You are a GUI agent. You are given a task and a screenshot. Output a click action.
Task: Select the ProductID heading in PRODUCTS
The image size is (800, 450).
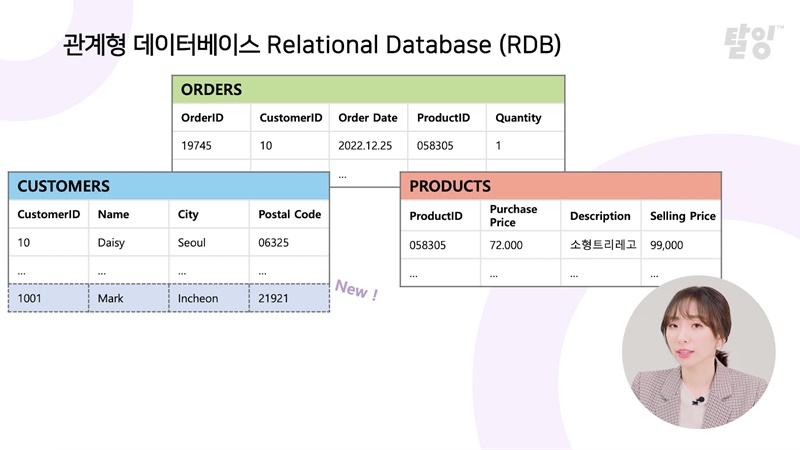pos(436,216)
